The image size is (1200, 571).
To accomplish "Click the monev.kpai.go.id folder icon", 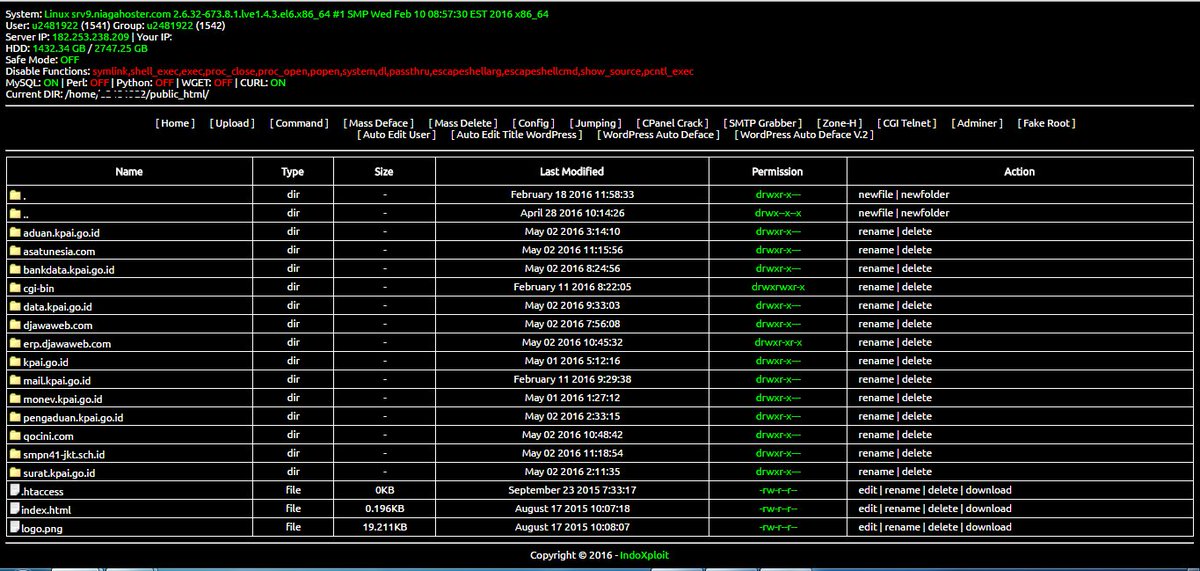I will [15, 399].
